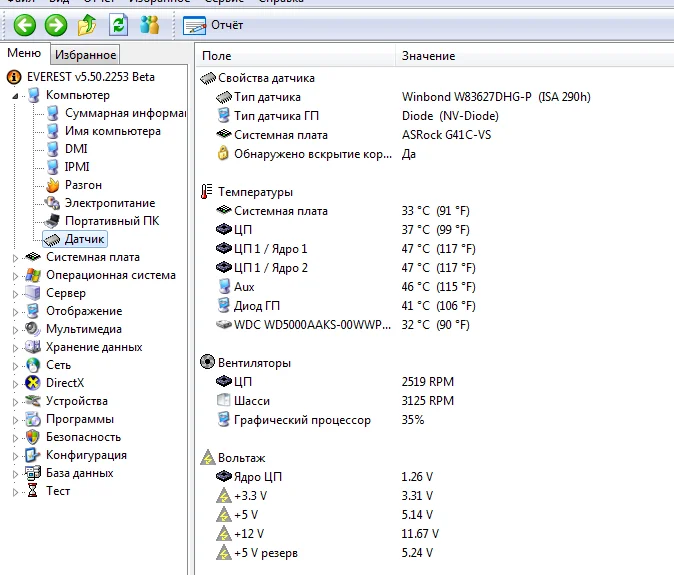Select the Графический процессор row
Viewport: 674px width, 575px height.
[x=435, y=419]
